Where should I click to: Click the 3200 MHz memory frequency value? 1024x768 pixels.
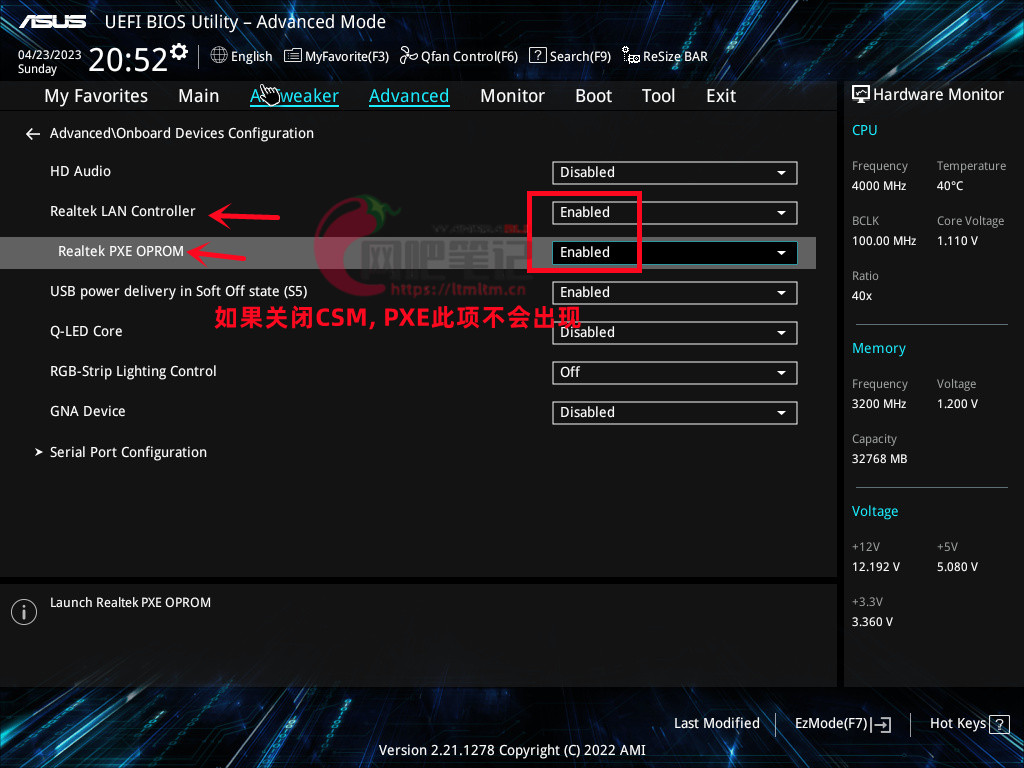[879, 404]
